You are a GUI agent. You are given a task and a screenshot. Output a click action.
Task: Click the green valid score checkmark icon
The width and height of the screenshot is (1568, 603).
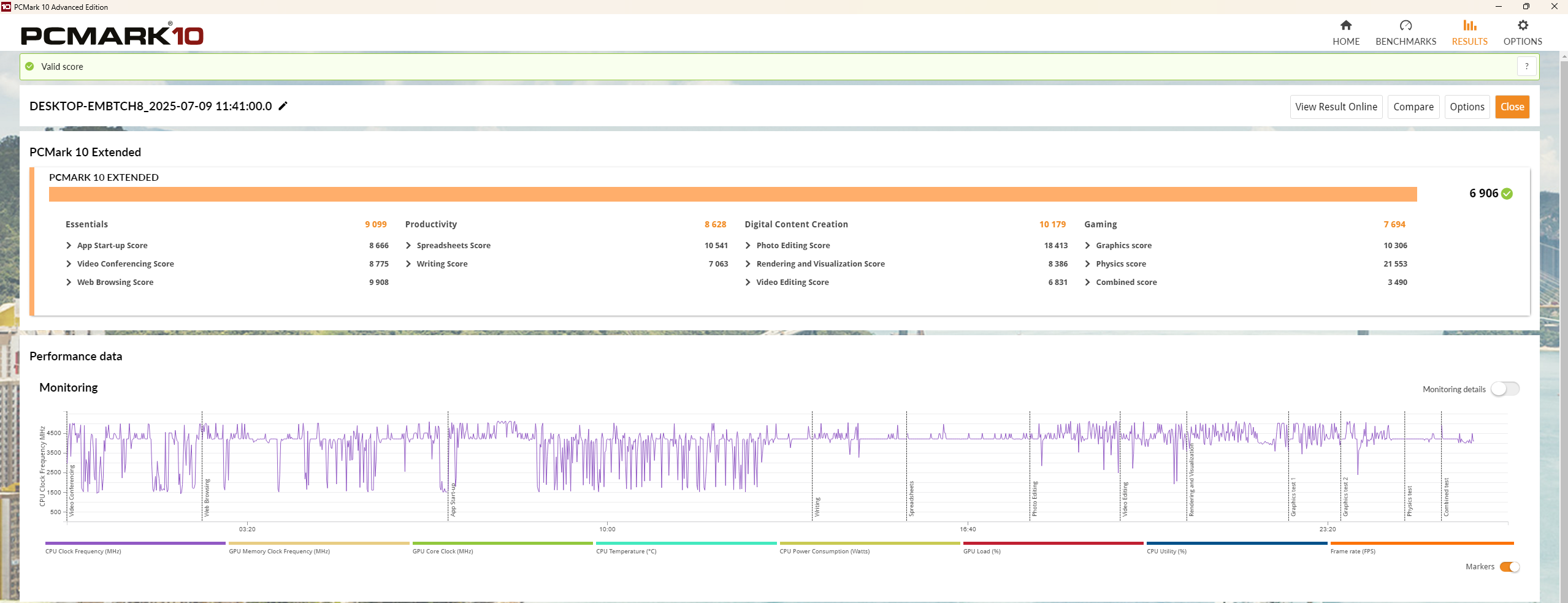pyautogui.click(x=29, y=66)
